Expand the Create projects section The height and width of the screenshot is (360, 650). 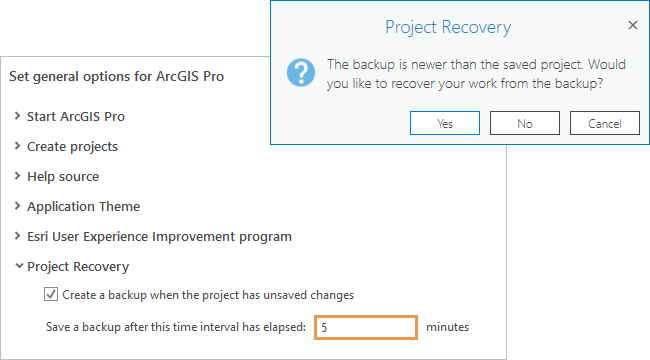pos(17,146)
